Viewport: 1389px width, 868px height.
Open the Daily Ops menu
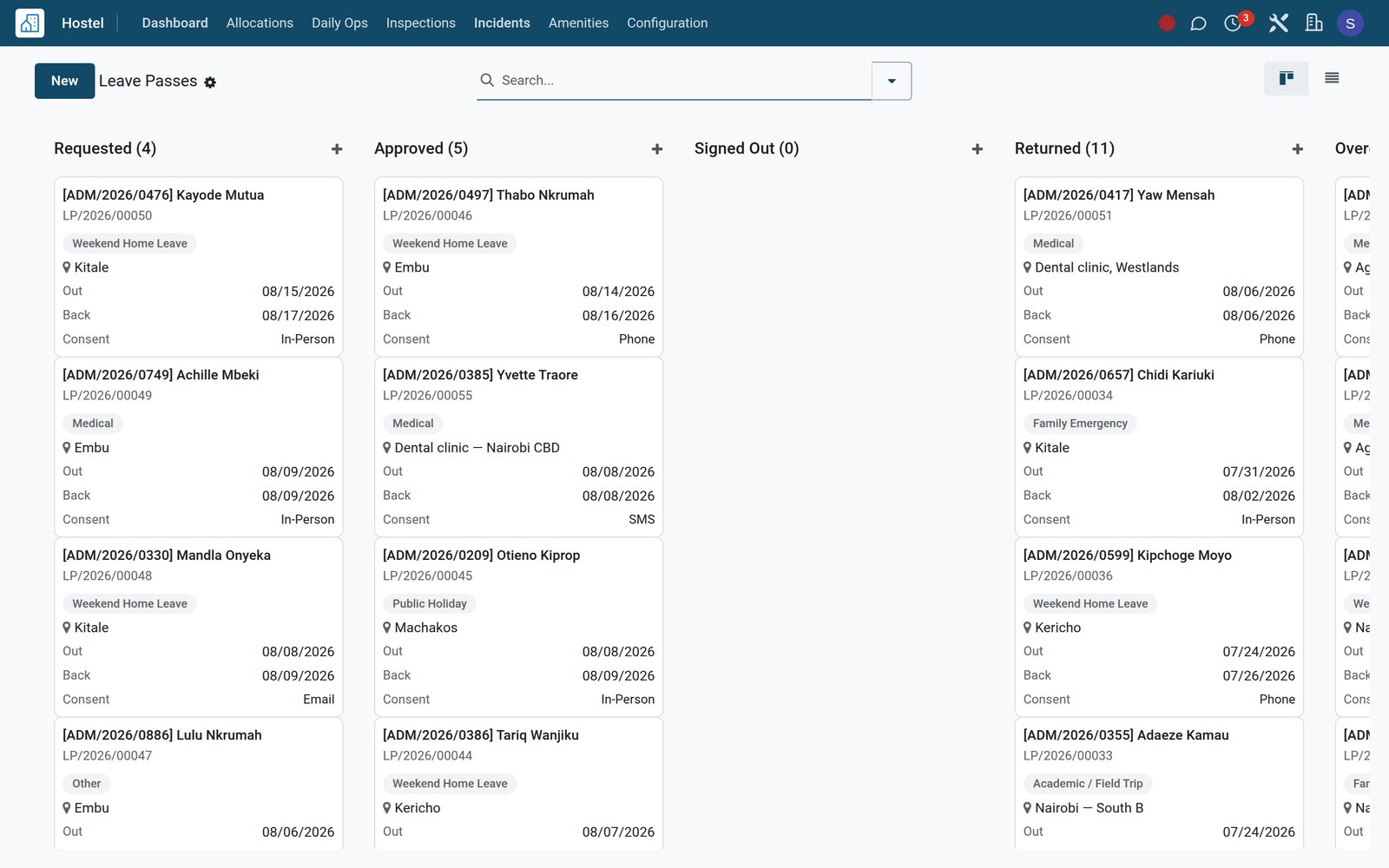339,23
